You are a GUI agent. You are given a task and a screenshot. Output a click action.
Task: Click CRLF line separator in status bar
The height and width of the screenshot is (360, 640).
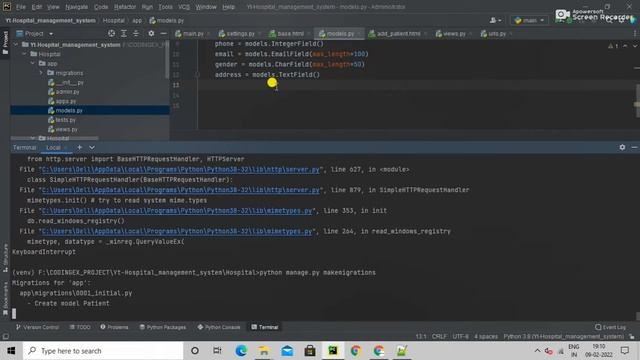point(439,336)
